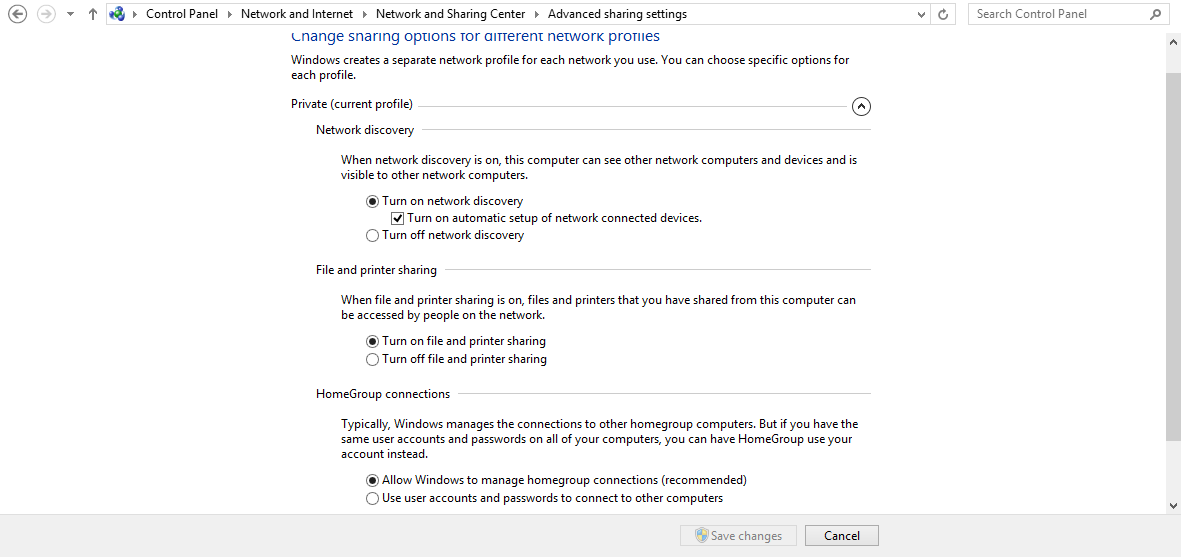Refresh the Control Panel page

coord(943,14)
